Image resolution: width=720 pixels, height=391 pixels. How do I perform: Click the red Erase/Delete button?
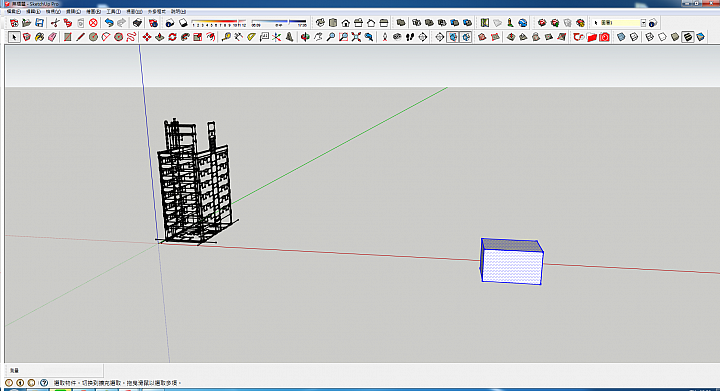point(93,22)
